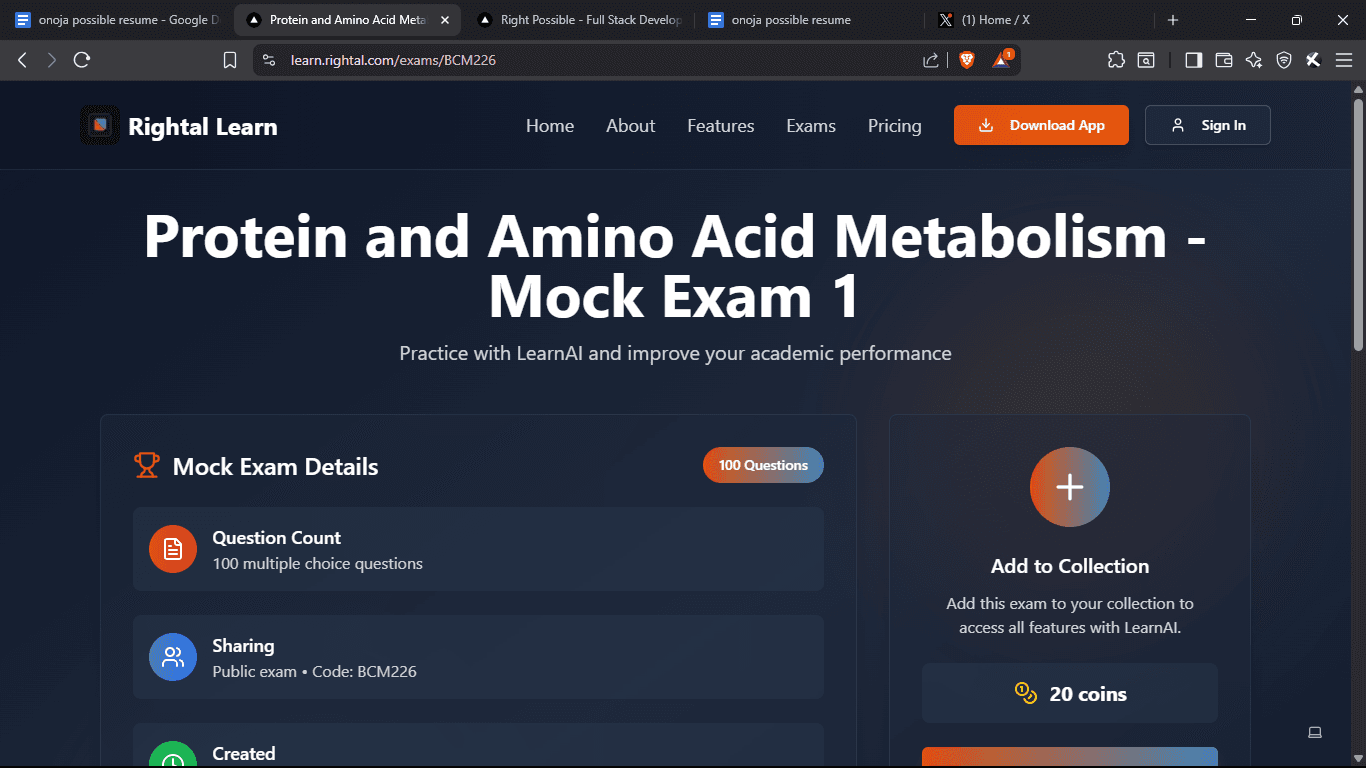
Task: Click the exam title heading
Action: [675, 266]
